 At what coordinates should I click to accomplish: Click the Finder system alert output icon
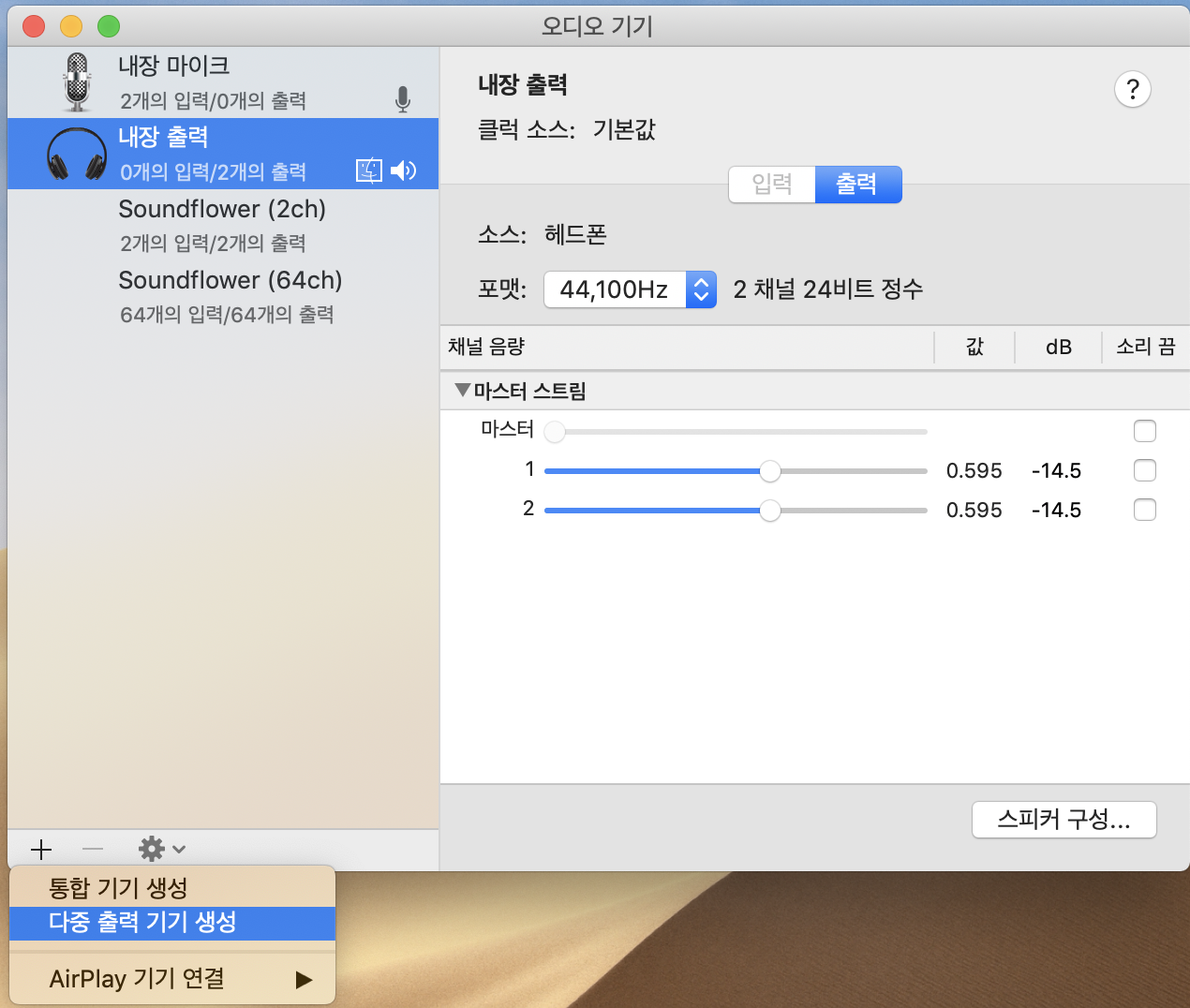click(x=369, y=170)
